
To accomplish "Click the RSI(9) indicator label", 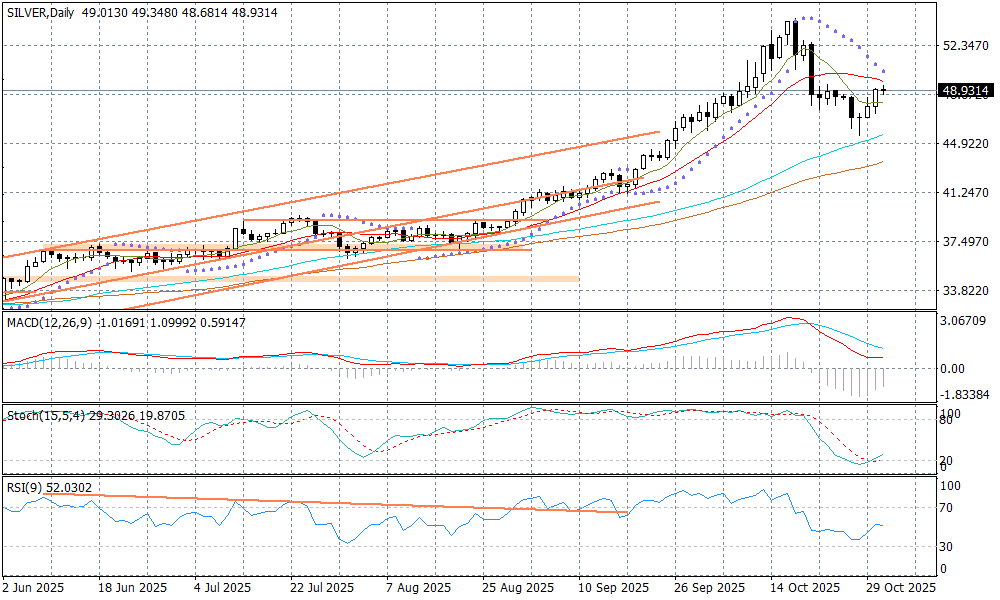I will point(27,487).
